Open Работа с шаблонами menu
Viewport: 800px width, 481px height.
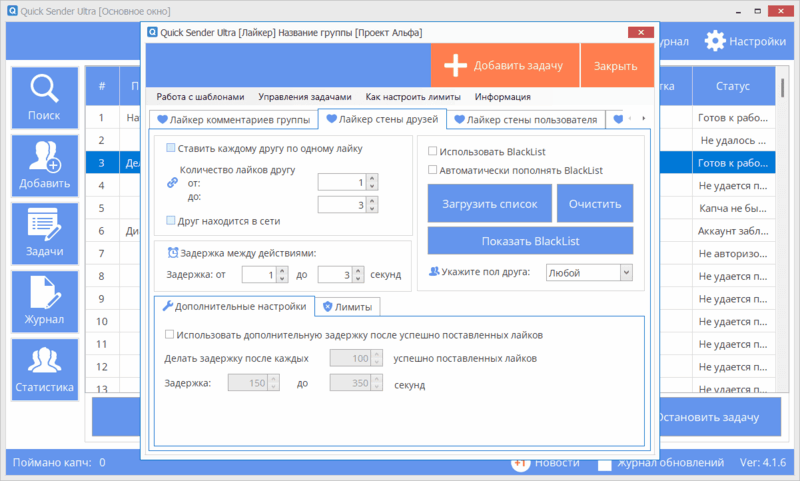(200, 96)
